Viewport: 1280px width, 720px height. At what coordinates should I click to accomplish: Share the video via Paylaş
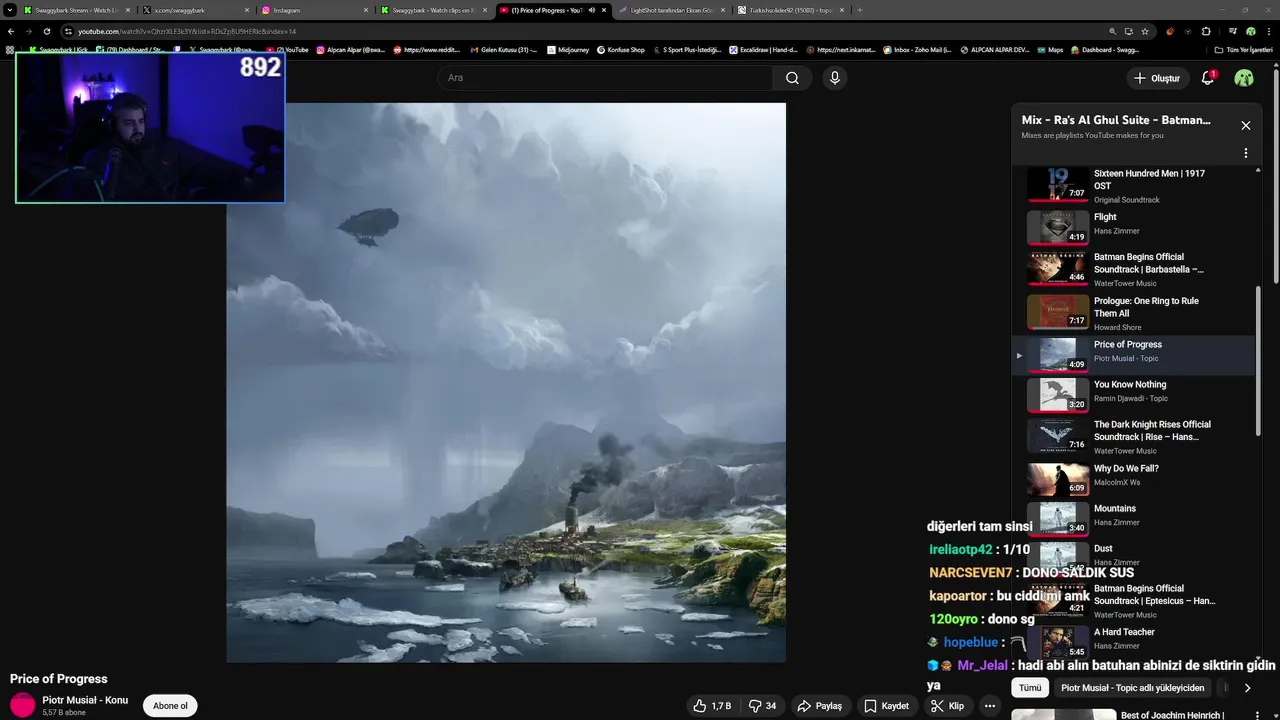[820, 706]
